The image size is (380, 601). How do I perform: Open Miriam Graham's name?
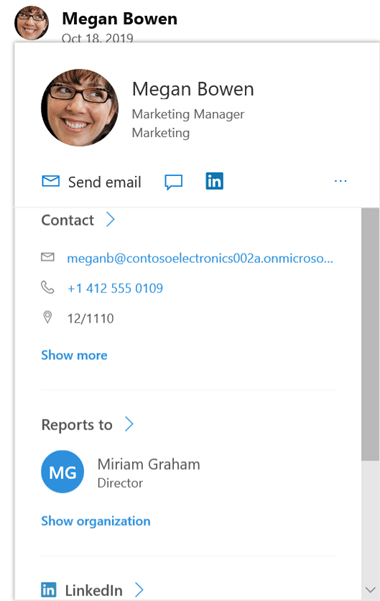(x=149, y=464)
